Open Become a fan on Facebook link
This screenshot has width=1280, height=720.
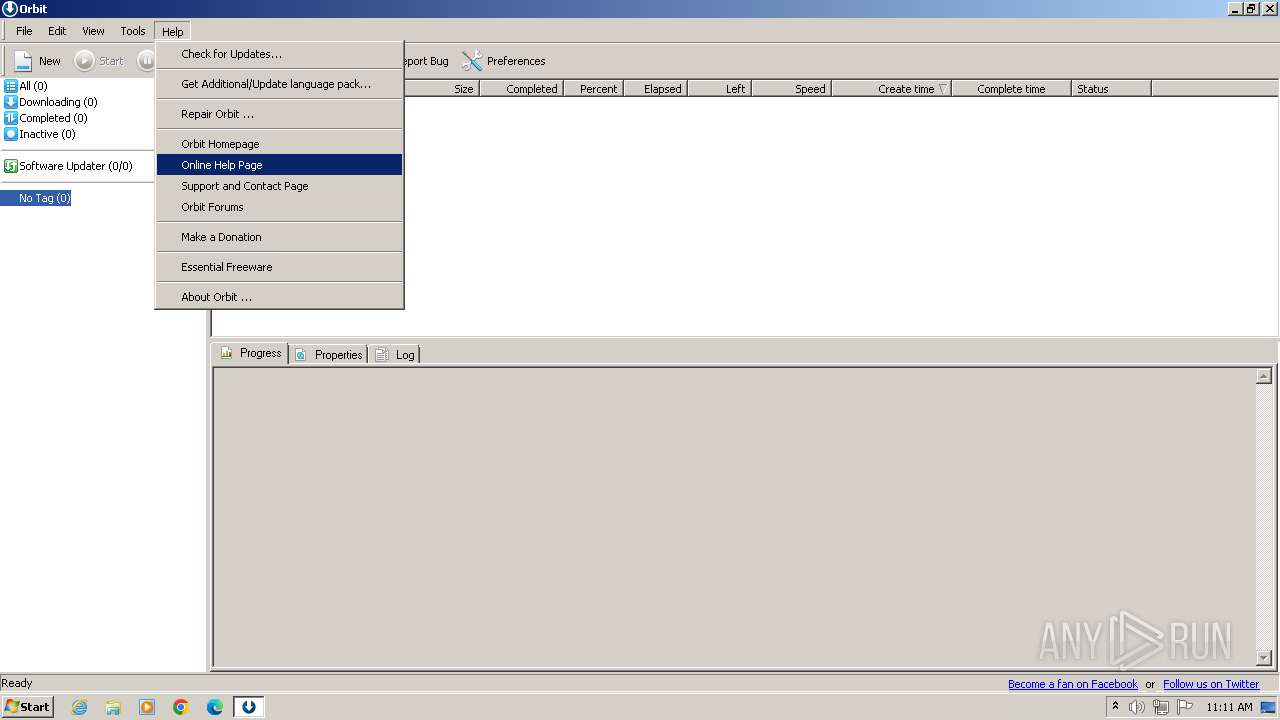pyautogui.click(x=1073, y=684)
